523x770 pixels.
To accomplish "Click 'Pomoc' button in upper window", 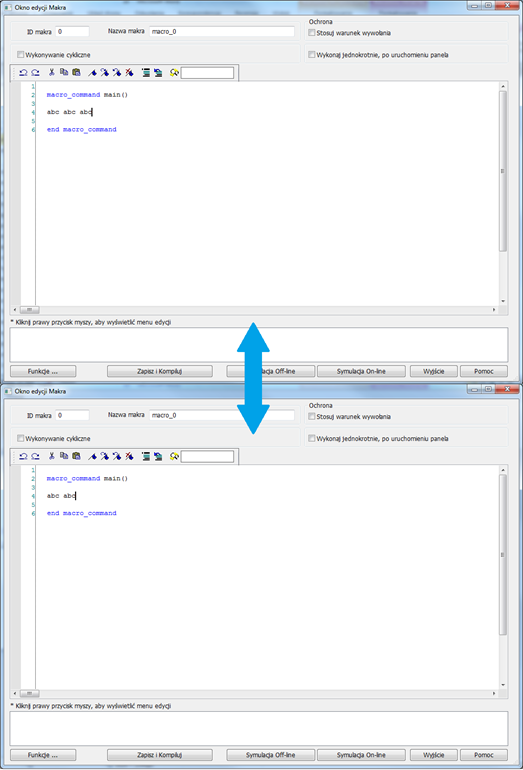I will pos(484,371).
